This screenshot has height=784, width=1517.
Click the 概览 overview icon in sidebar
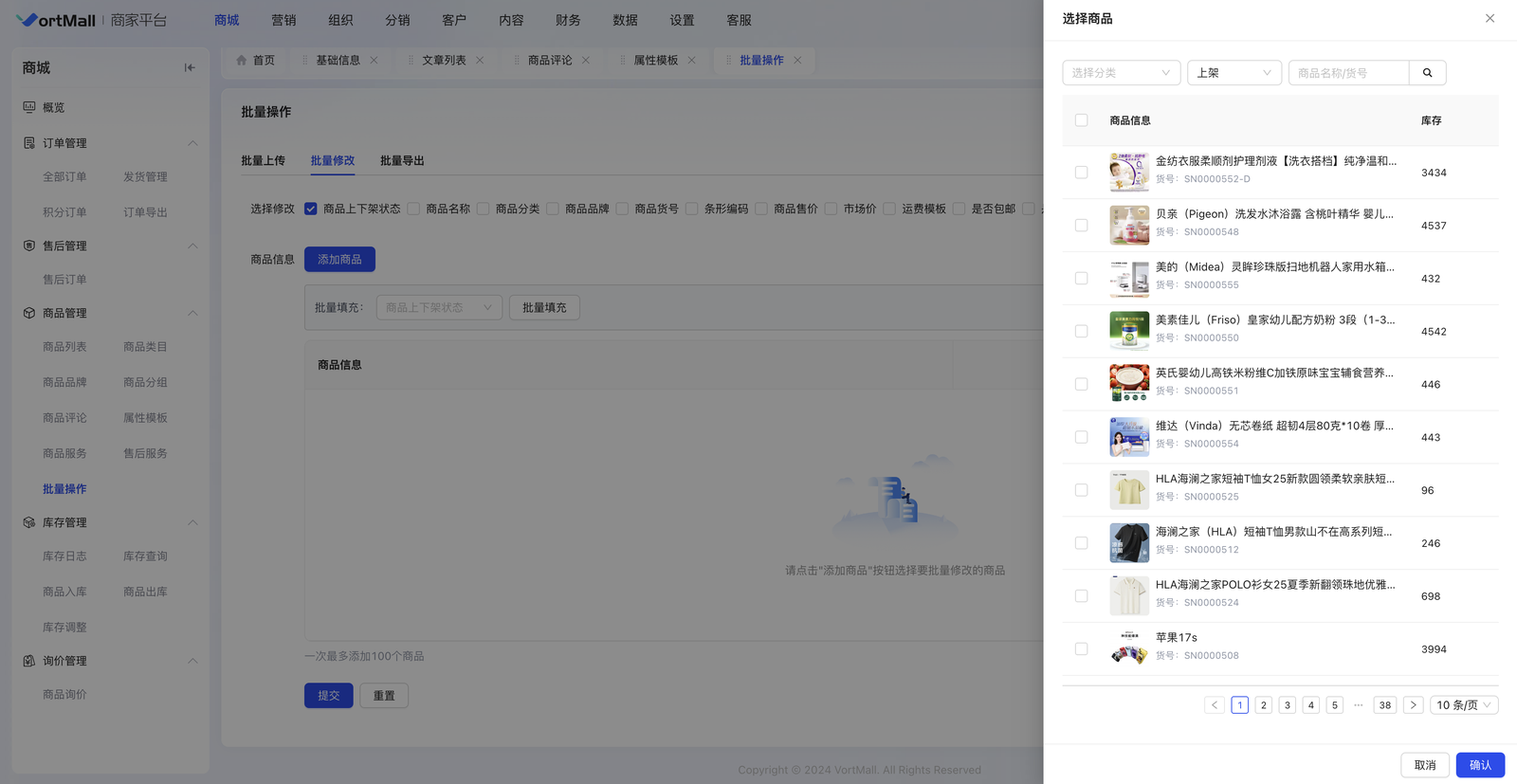tap(29, 107)
